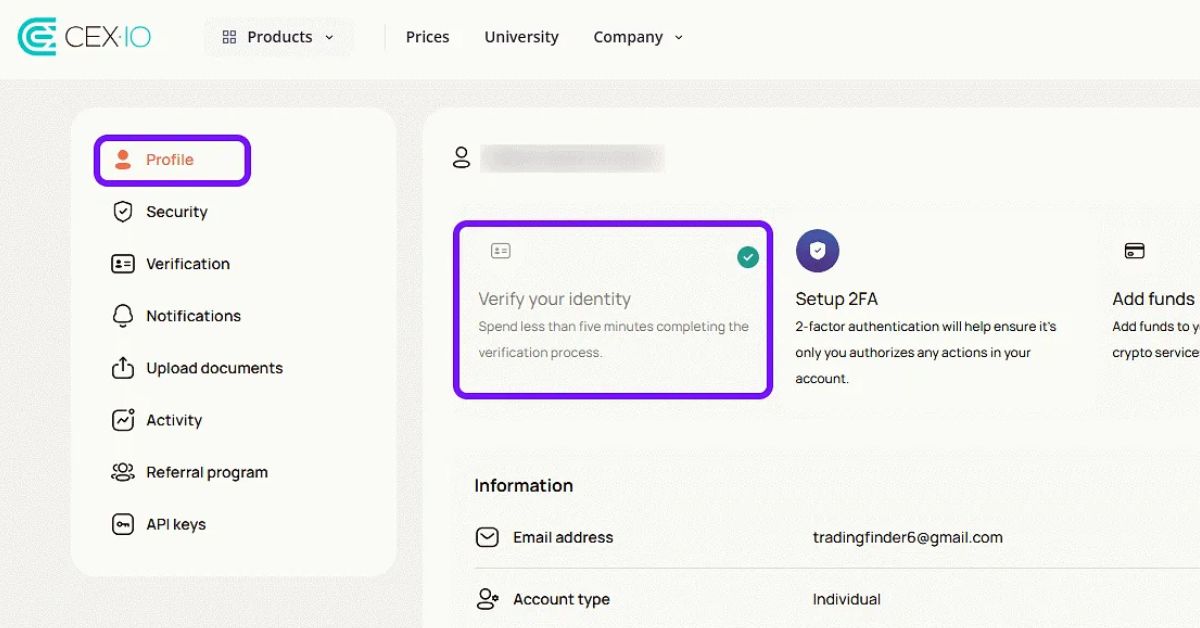1200x628 pixels.
Task: Open the Verify your identity card
Action: point(612,310)
